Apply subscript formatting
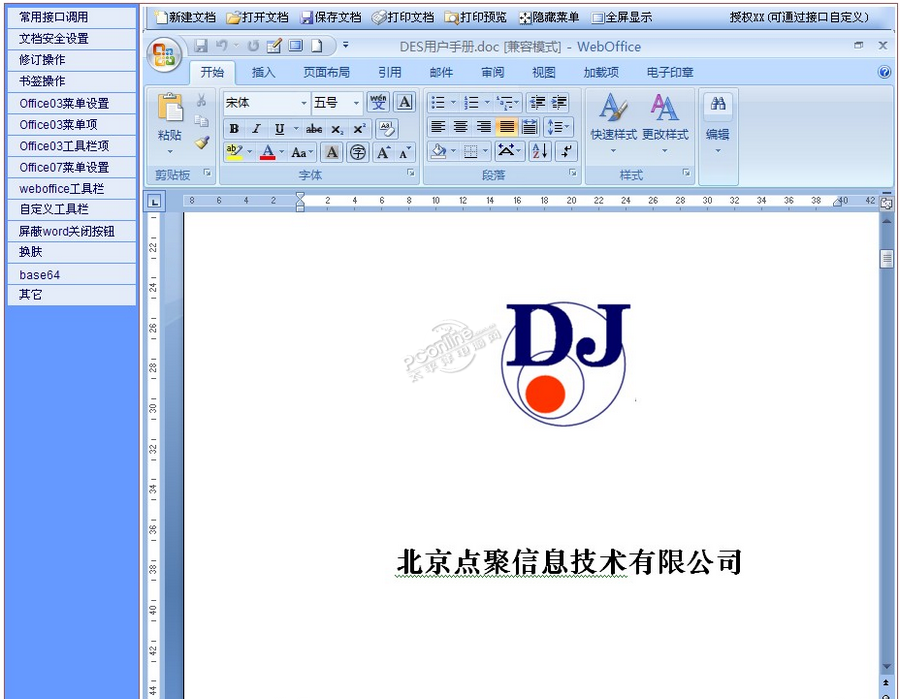The height and width of the screenshot is (699, 900). pyautogui.click(x=338, y=130)
